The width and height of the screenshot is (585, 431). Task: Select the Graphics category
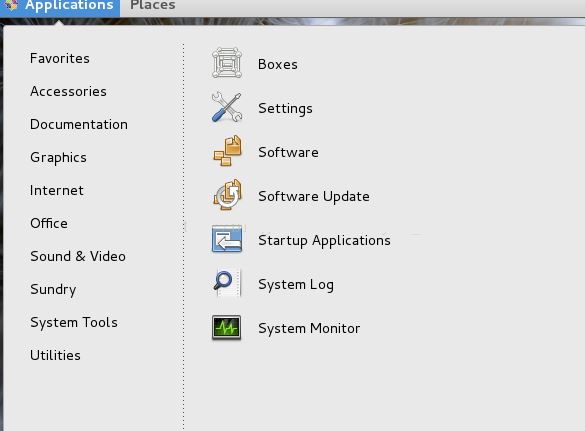pyautogui.click(x=58, y=157)
